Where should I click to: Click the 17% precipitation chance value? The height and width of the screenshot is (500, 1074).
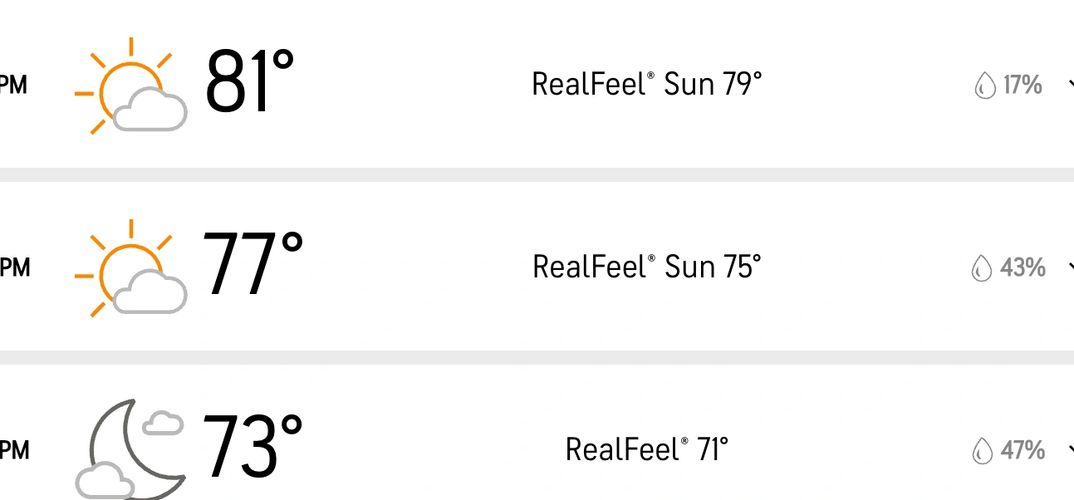click(x=1023, y=86)
